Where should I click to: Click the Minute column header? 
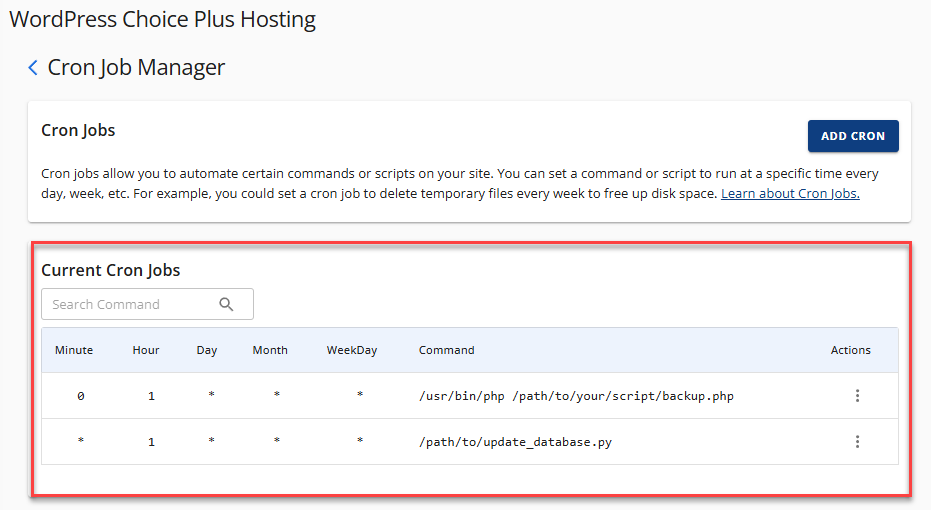(74, 350)
